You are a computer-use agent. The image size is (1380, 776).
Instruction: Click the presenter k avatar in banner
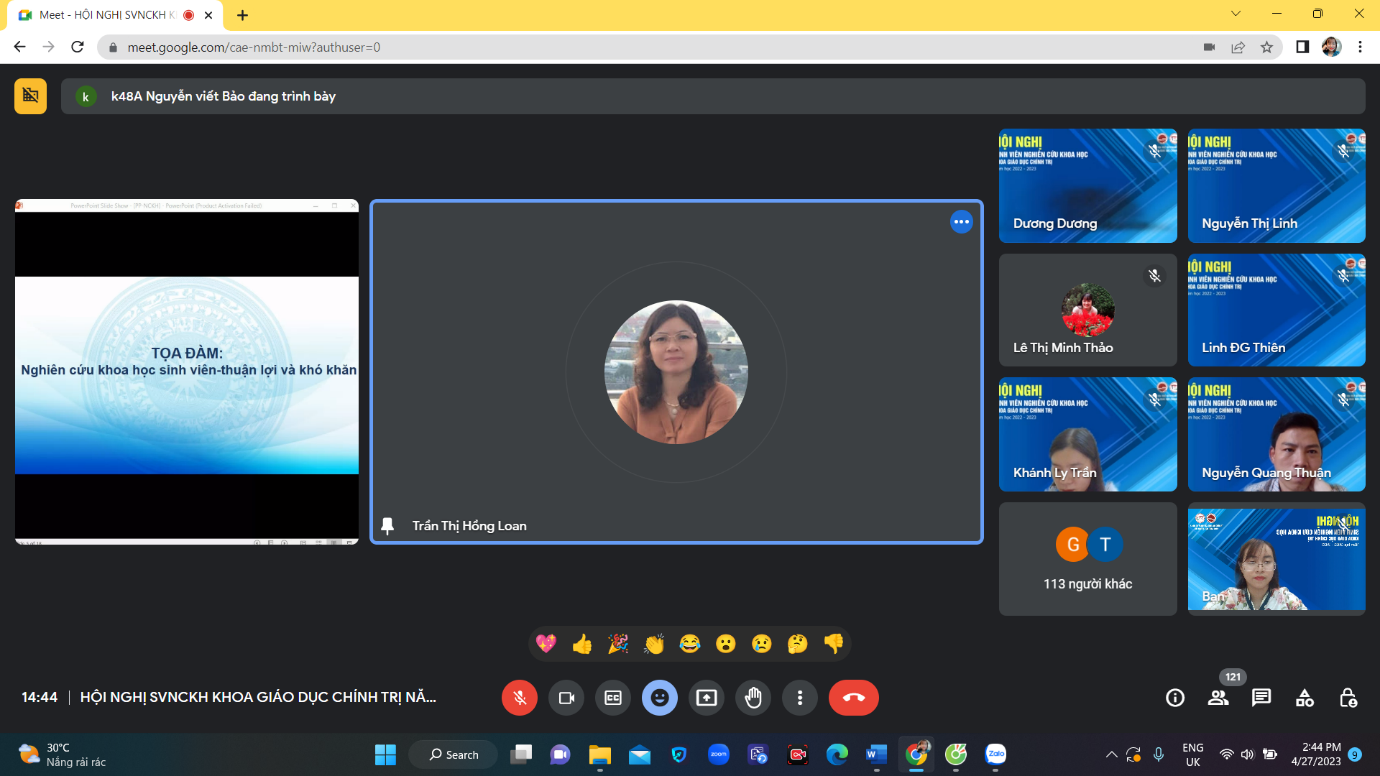pyautogui.click(x=87, y=96)
